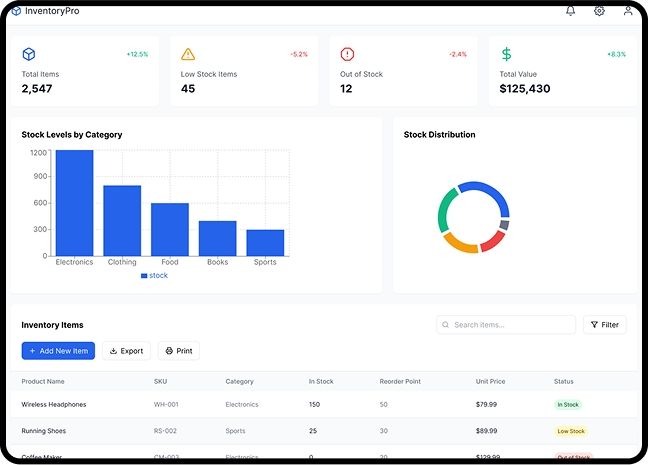
Task: Select the Electronics bar in chart
Action: (75, 203)
